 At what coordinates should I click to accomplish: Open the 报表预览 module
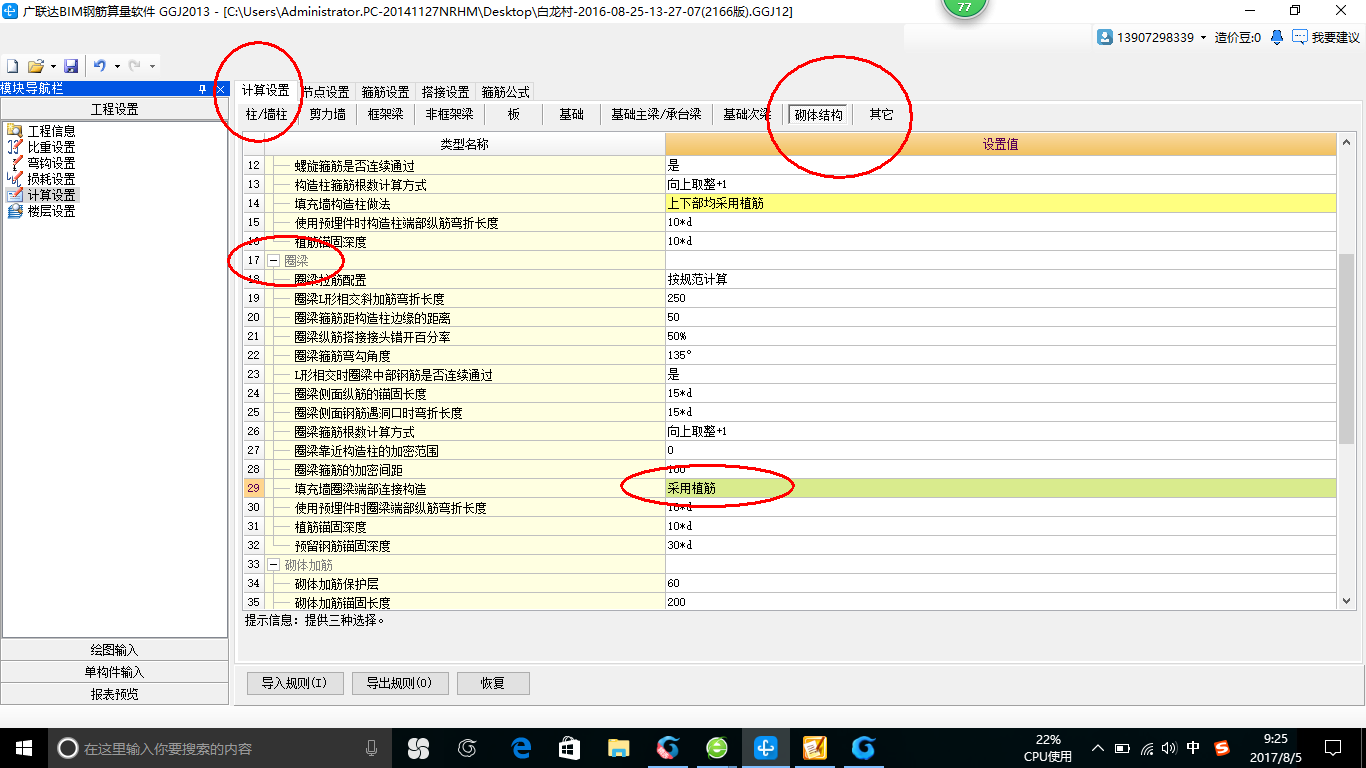(115, 694)
